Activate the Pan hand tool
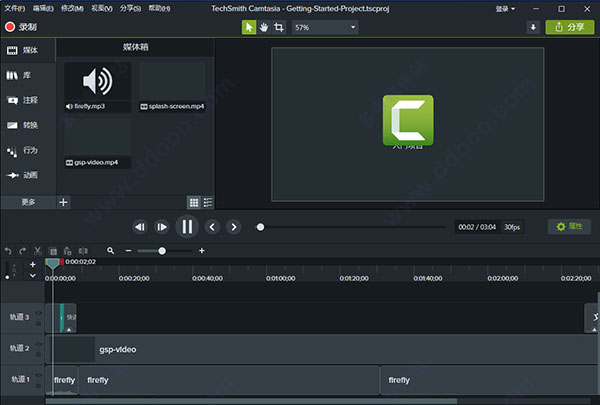The image size is (600, 405). (x=264, y=27)
